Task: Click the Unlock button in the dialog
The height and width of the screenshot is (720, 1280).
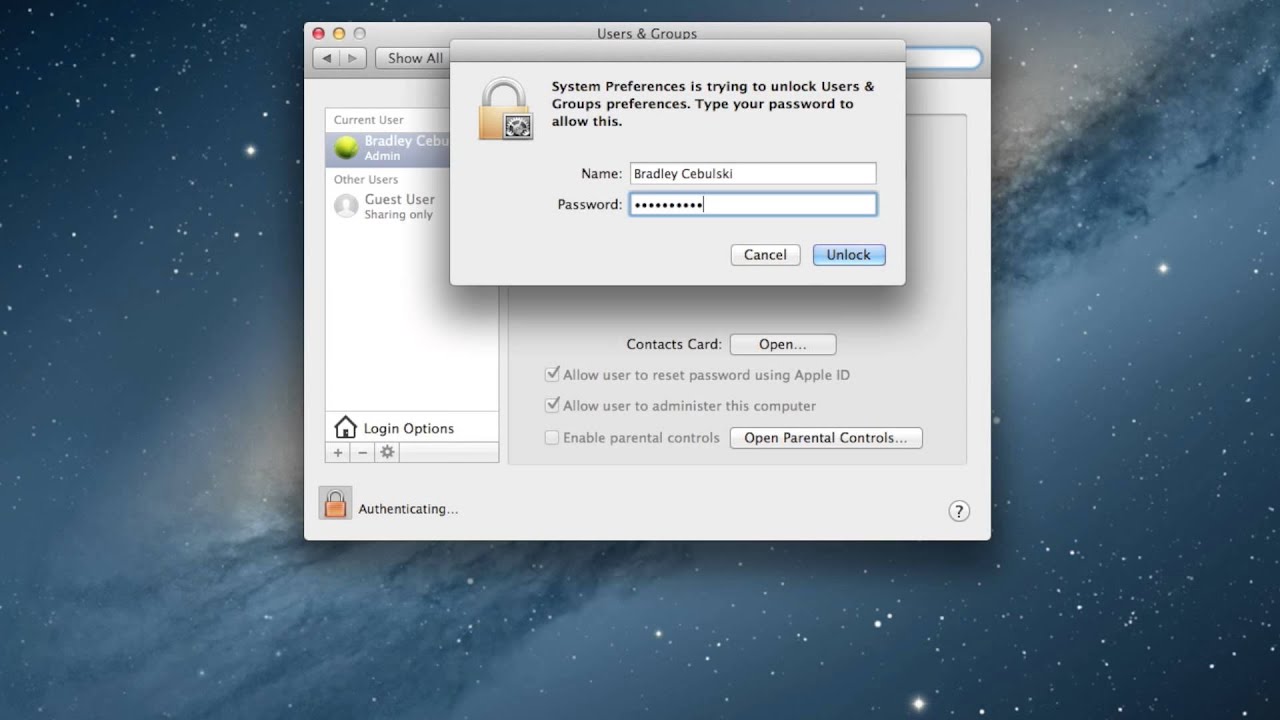Action: tap(848, 255)
